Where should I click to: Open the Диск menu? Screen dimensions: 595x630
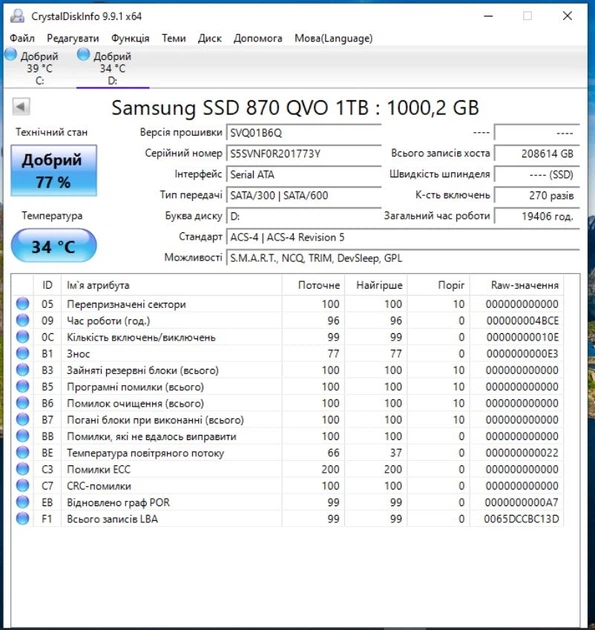209,38
